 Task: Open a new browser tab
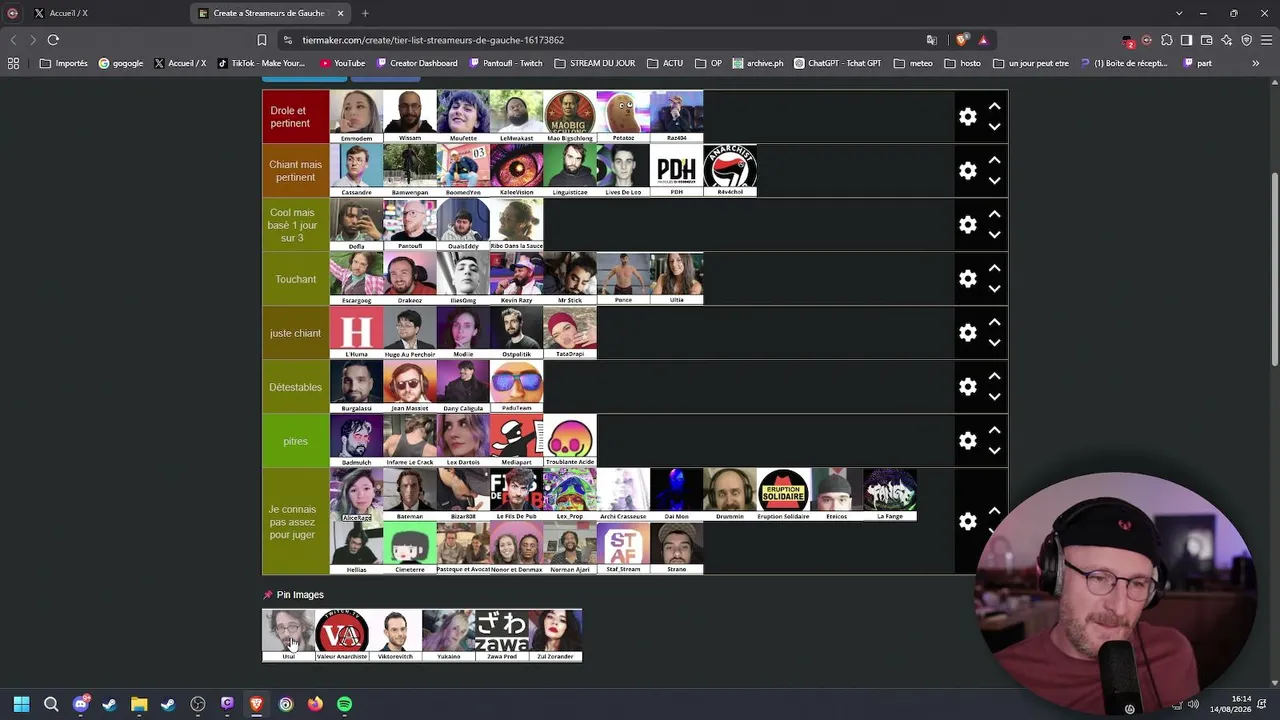coord(365,13)
